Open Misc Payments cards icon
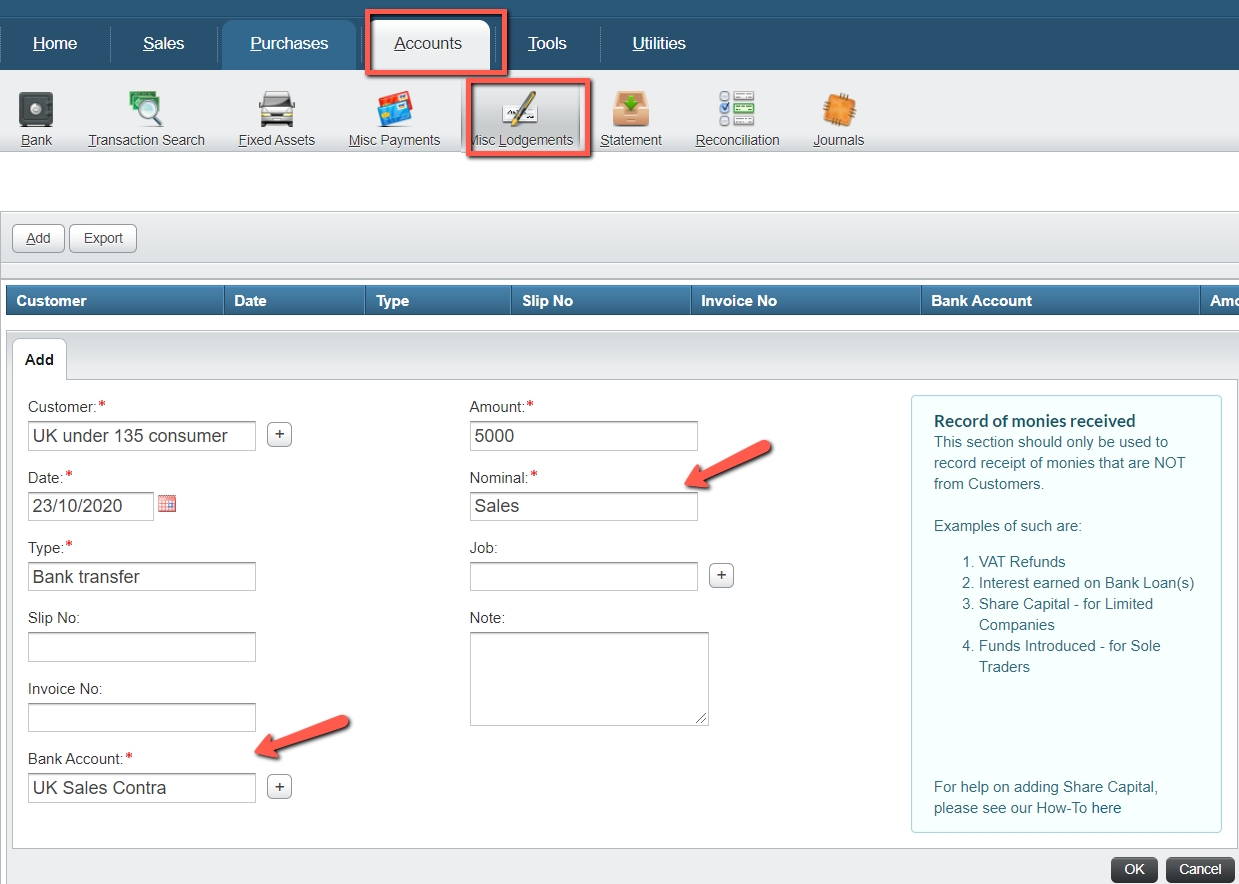Screen dimensions: 1239x884 (x=394, y=109)
